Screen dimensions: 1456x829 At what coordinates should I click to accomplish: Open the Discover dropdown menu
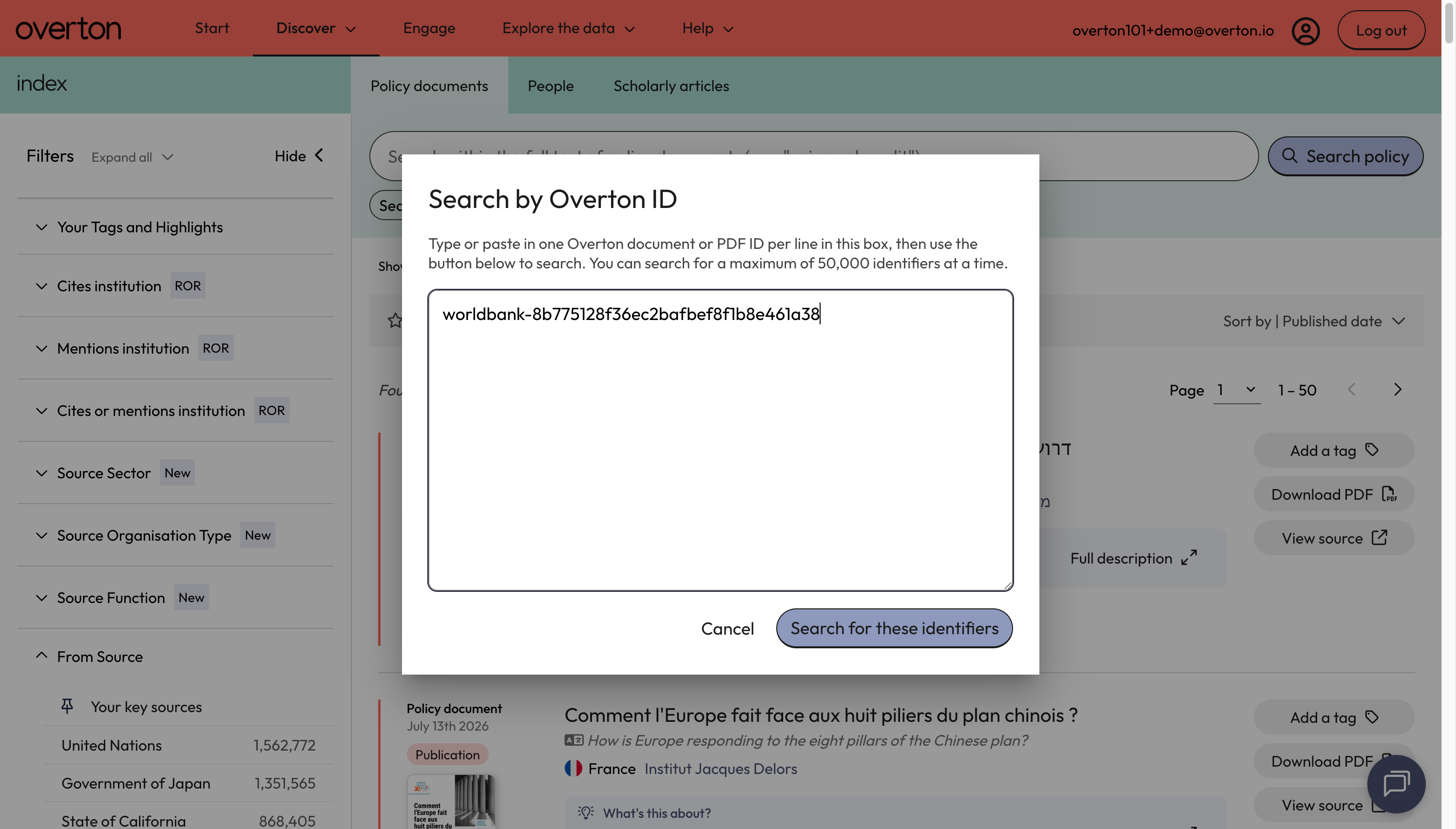(x=316, y=28)
